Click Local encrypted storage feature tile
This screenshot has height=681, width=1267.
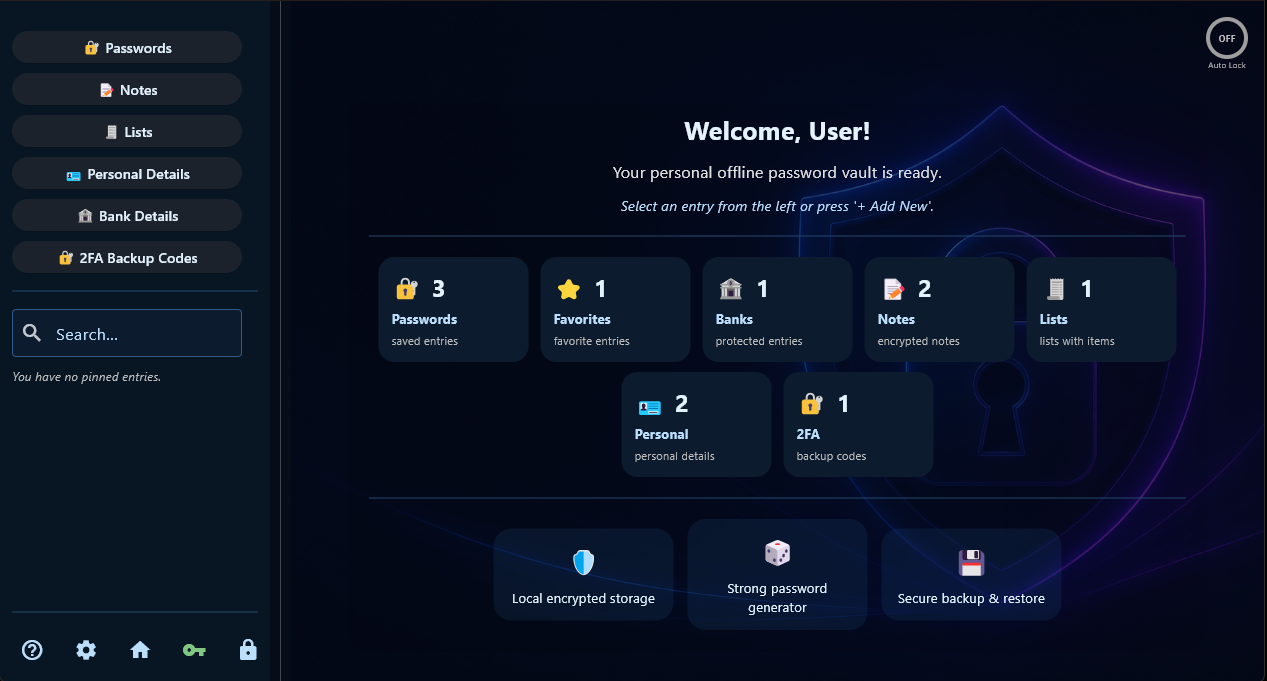tap(583, 574)
